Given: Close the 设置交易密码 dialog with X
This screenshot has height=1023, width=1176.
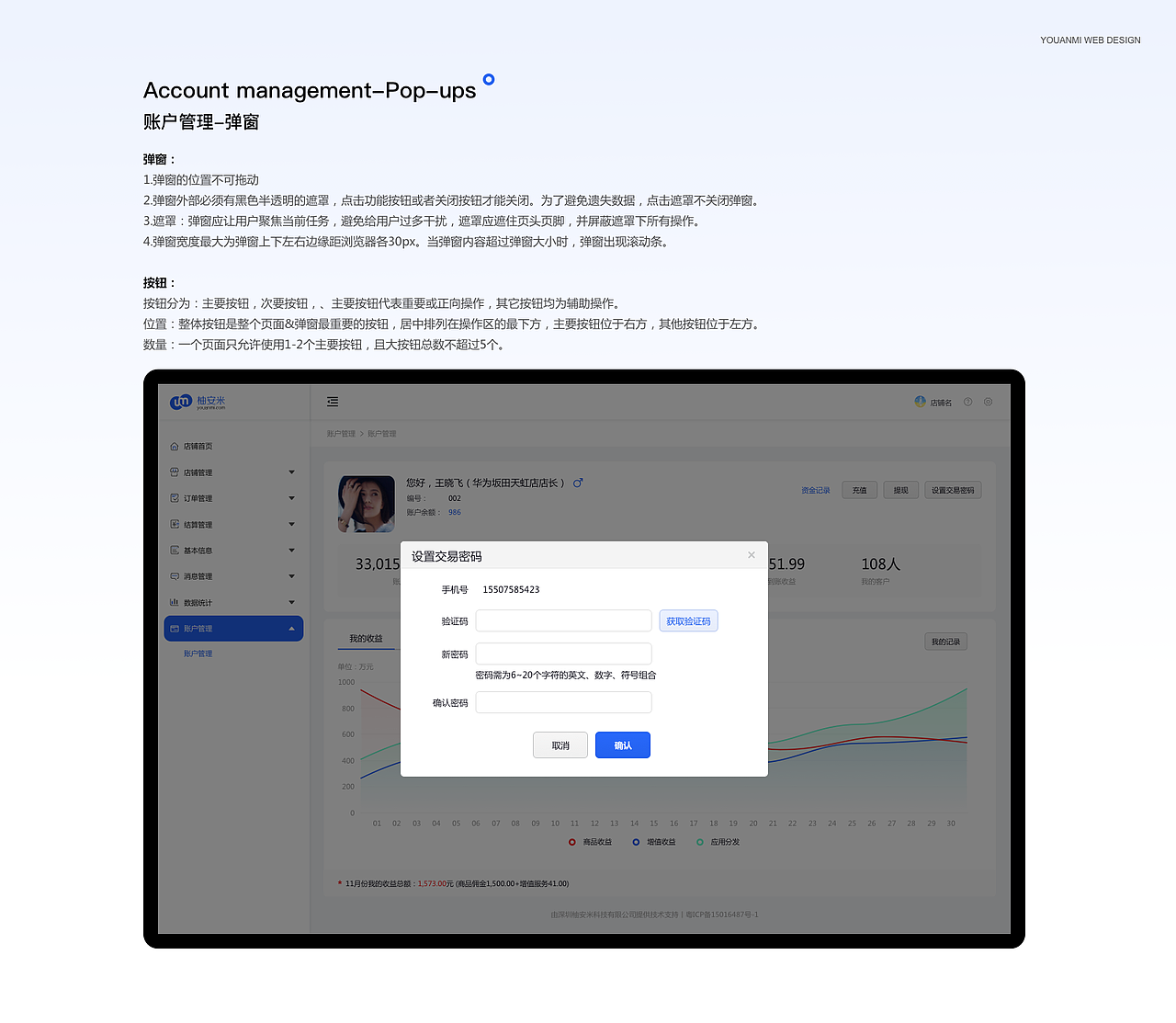Looking at the screenshot, I should (752, 555).
